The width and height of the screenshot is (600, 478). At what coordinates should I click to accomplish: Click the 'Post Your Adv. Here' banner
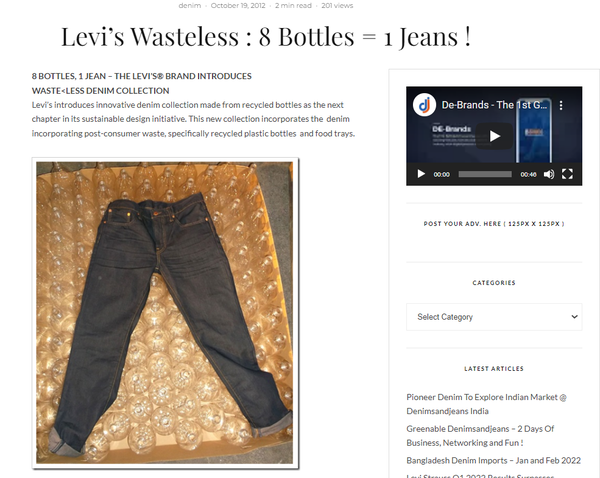[x=494, y=224]
